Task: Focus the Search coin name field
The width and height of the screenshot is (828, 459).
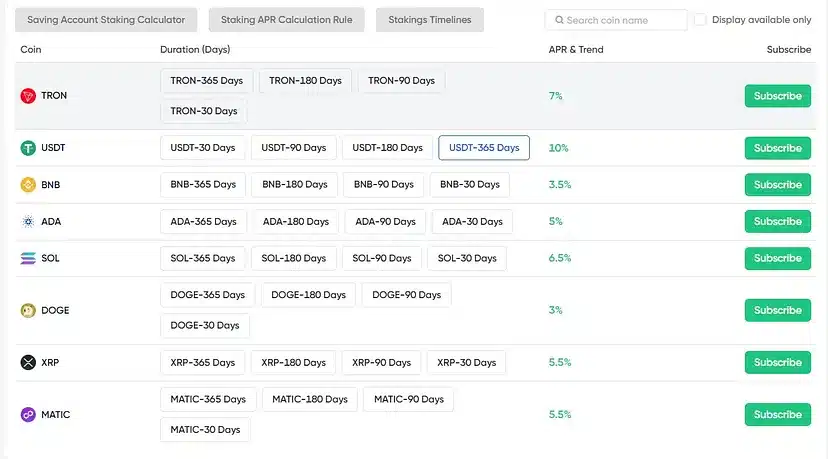Action: tap(616, 20)
